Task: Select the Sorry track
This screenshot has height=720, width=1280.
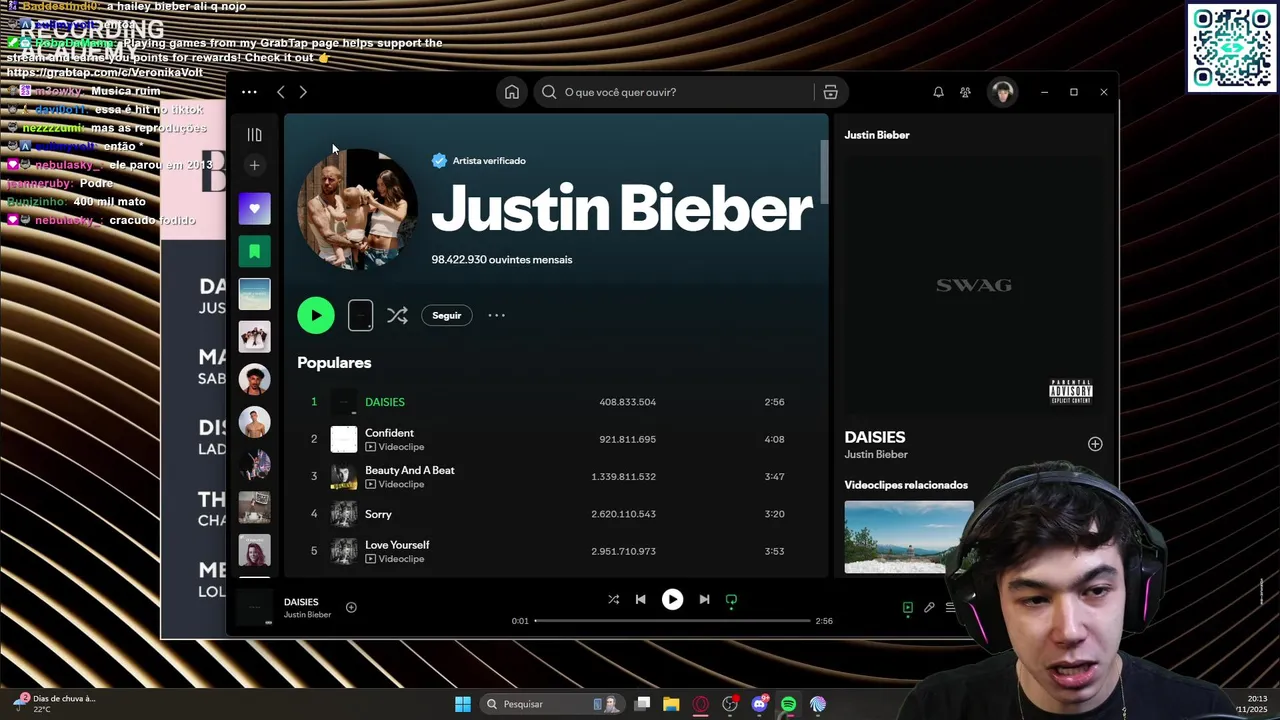Action: click(x=378, y=514)
